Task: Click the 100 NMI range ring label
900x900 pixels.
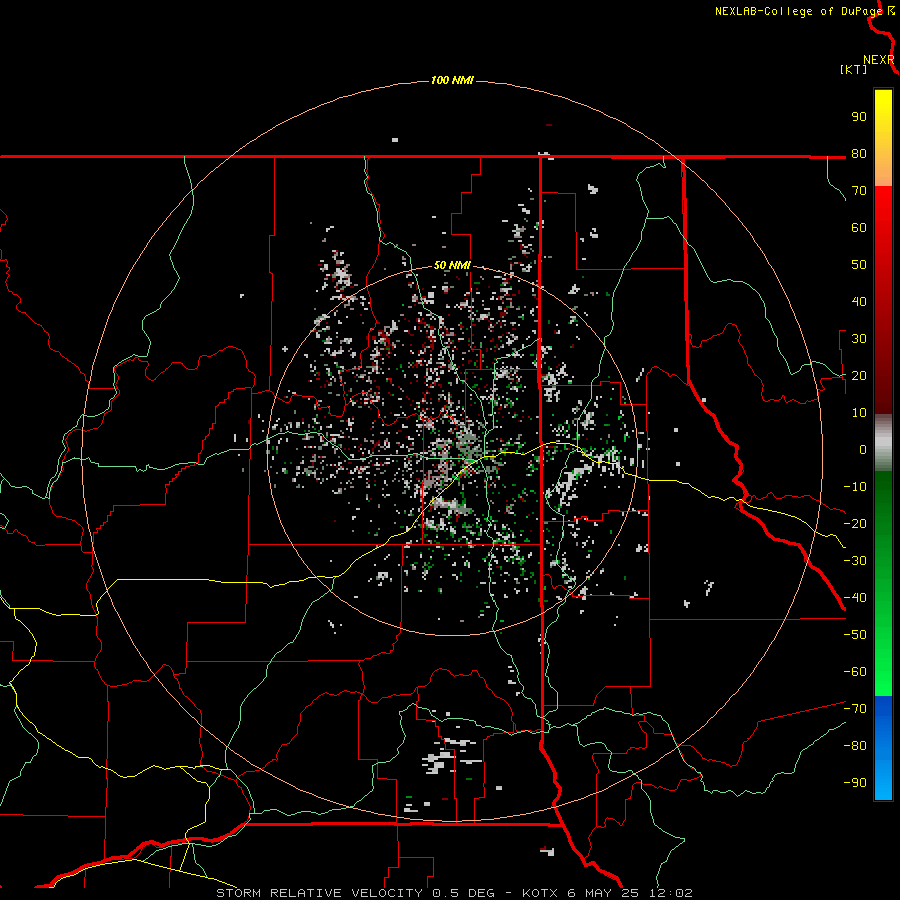Action: point(452,80)
